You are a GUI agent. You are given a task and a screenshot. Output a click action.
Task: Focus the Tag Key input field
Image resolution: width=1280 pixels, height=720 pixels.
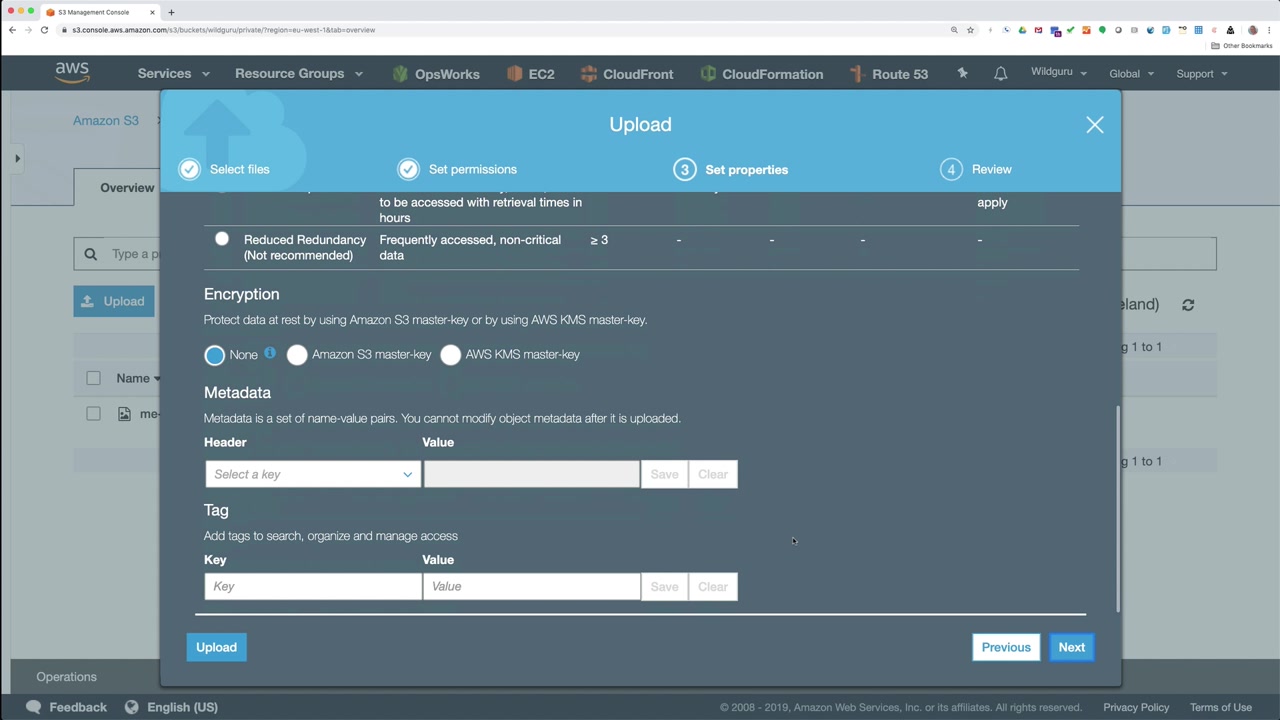coord(313,587)
